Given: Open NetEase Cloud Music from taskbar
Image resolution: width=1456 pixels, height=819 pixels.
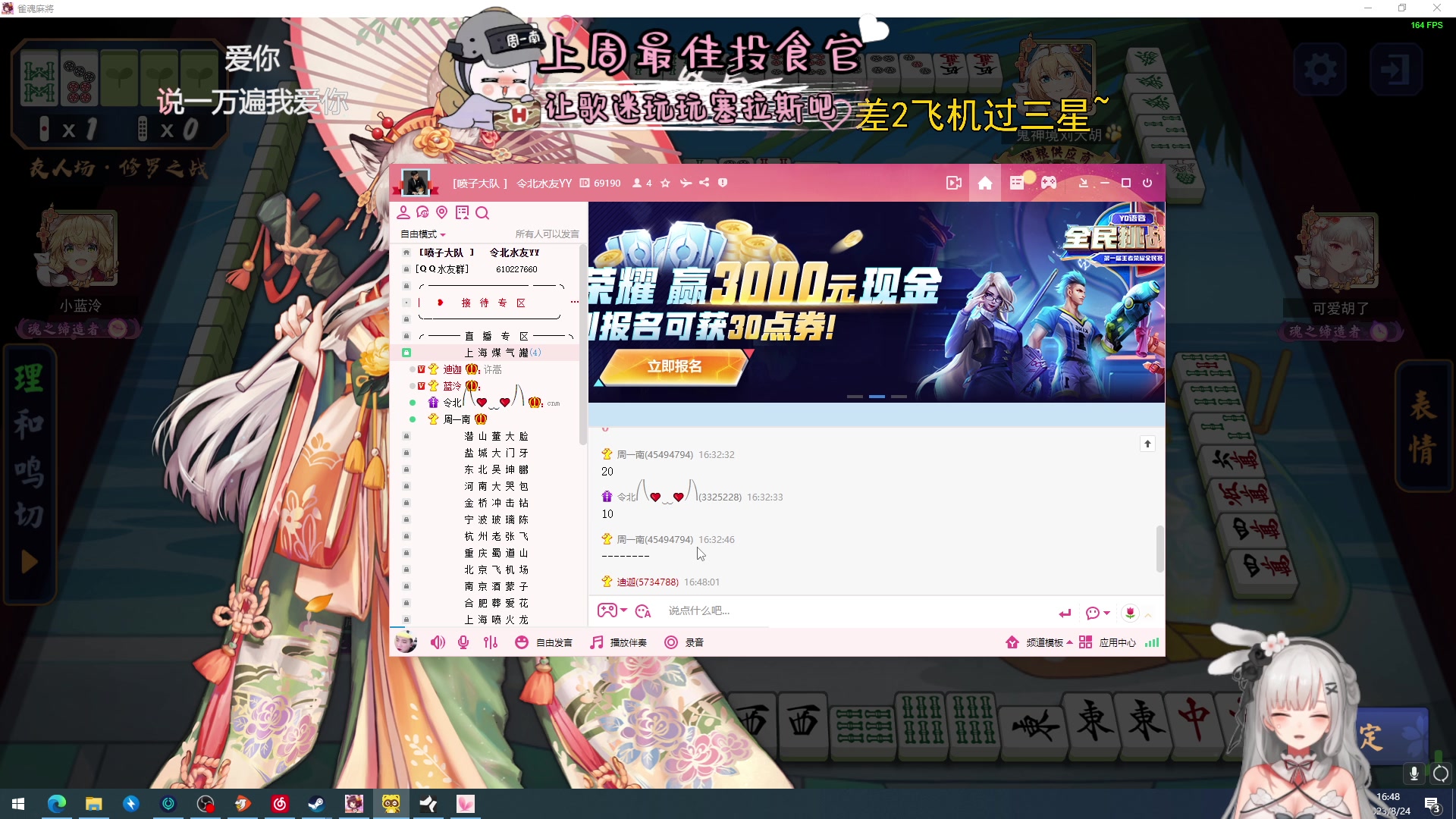Looking at the screenshot, I should tap(280, 804).
